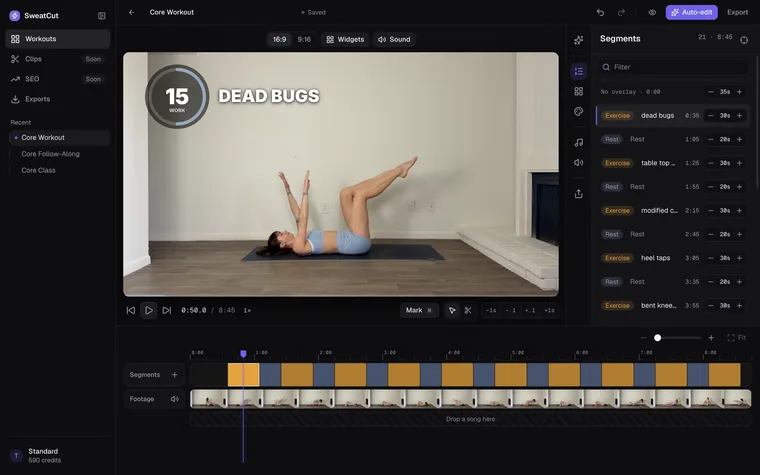Open the music note panel
The height and width of the screenshot is (475, 760).
pos(578,142)
